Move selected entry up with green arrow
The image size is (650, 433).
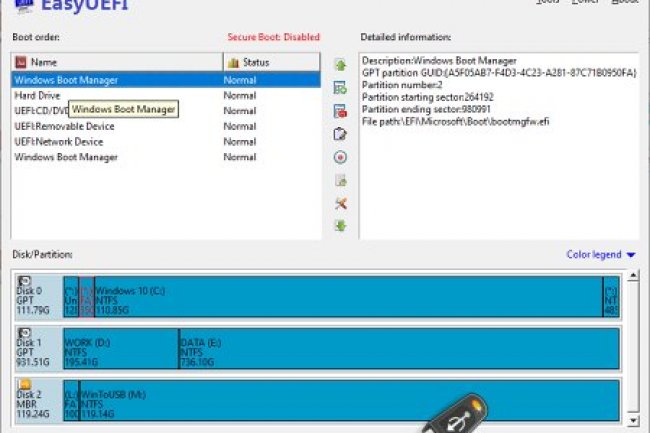pos(340,65)
